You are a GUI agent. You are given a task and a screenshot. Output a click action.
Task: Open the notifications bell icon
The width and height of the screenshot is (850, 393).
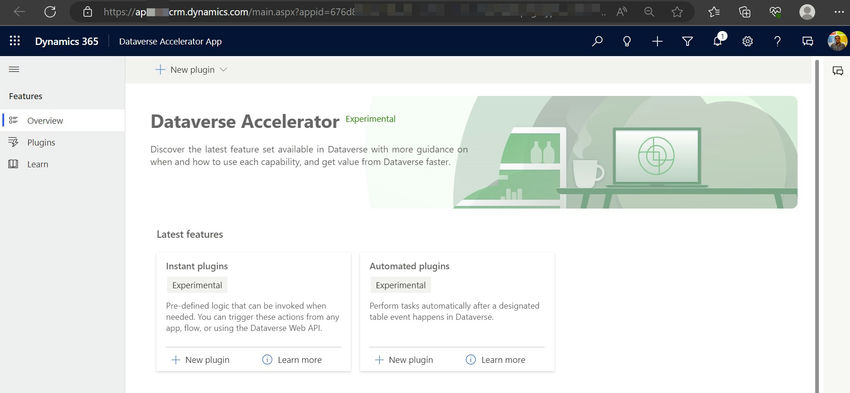click(x=718, y=41)
